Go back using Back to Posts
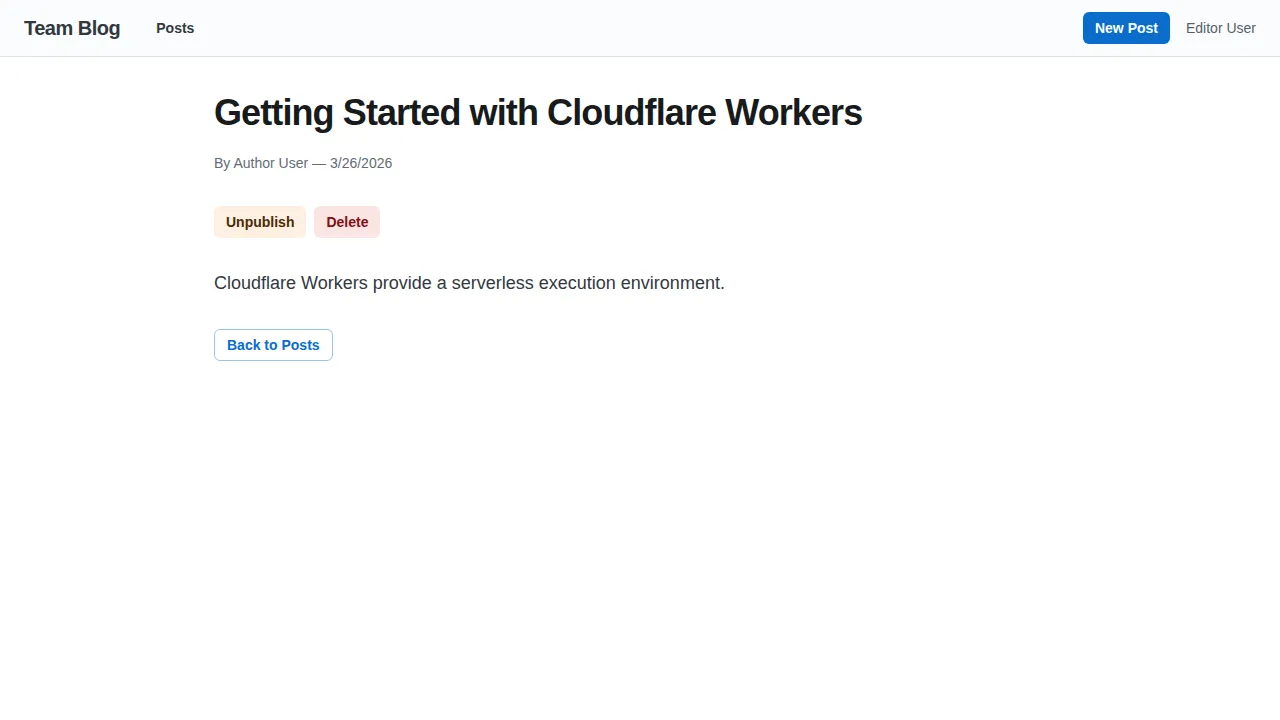Screen dimensions: 1280x720 pyautogui.click(x=273, y=345)
